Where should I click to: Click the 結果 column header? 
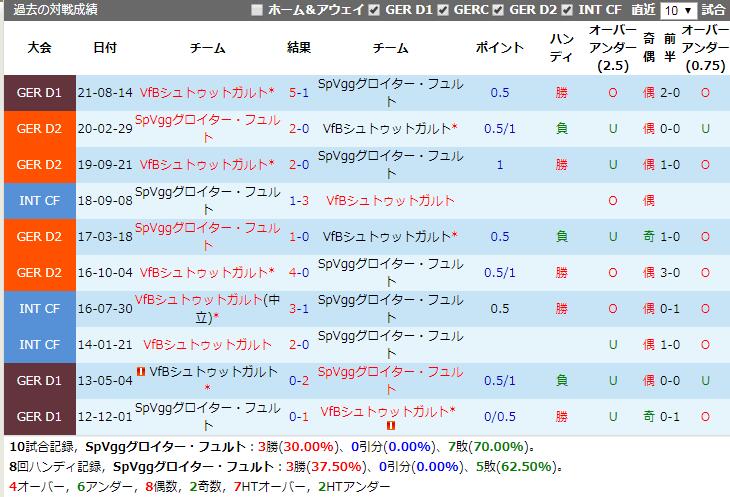point(299,47)
